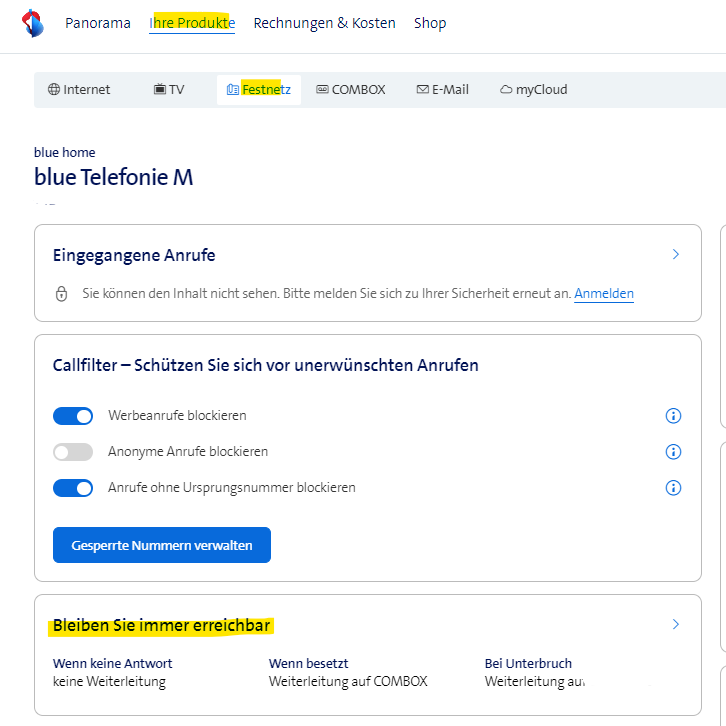
Task: Turn off Anrufe ohne Ursprungsnummer blockieren
Action: click(73, 488)
